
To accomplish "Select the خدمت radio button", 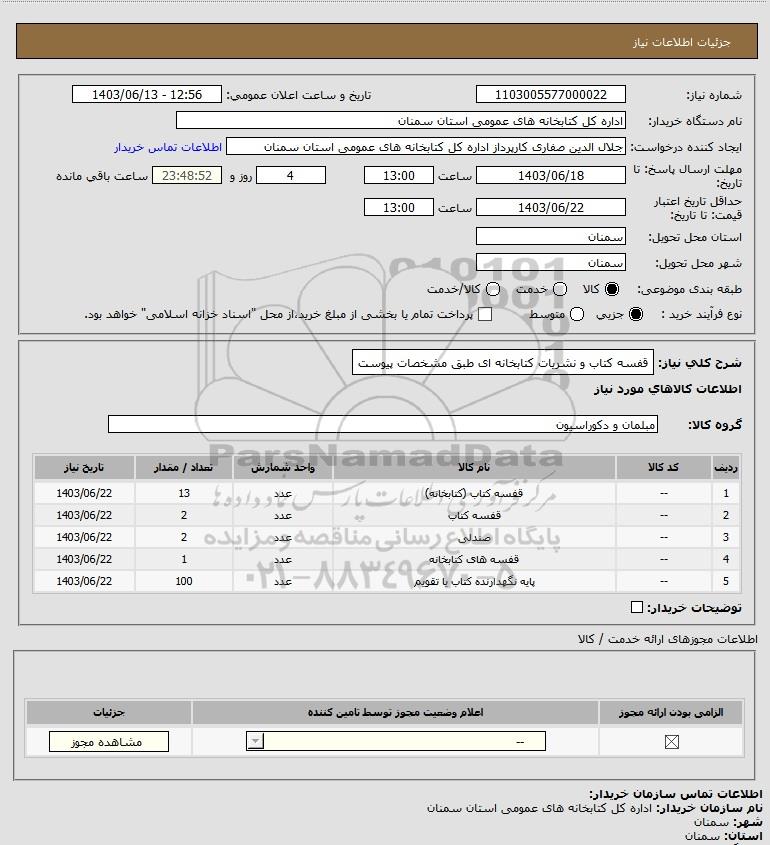I will (x=560, y=289).
